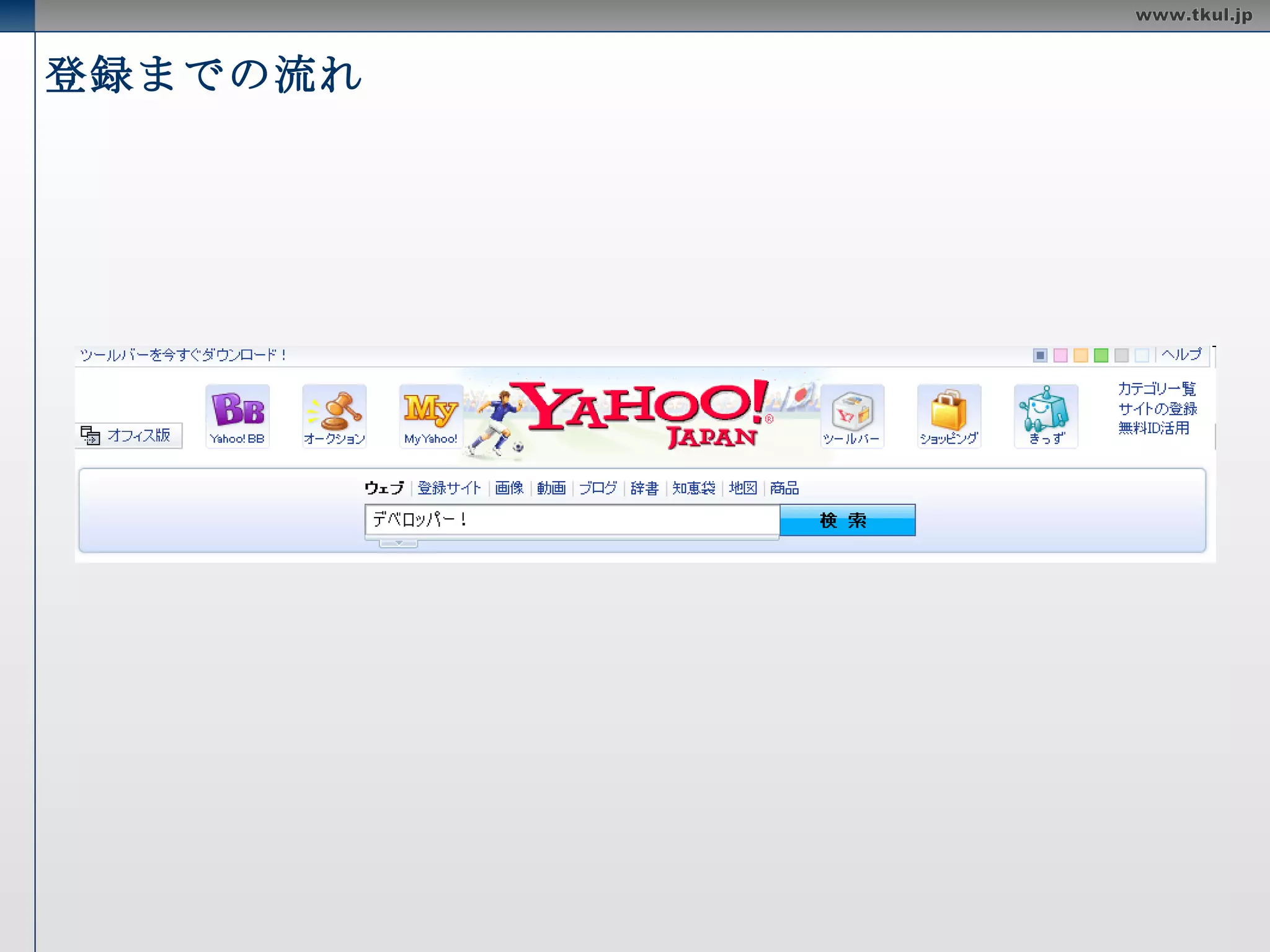Viewport: 1270px width, 952px height.
Task: Click the オフィス版 button
Action: (x=129, y=435)
